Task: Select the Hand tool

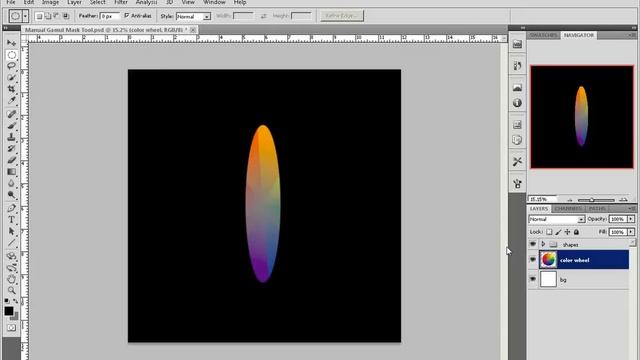Action: tap(11, 280)
